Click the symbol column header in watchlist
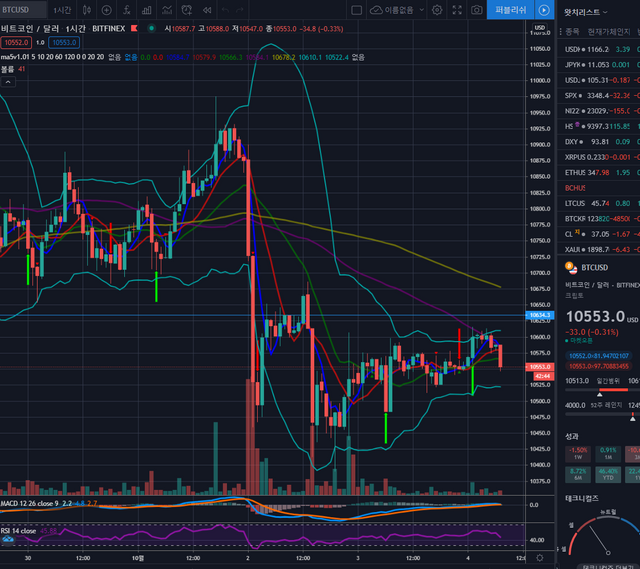The image size is (640, 569). pos(572,32)
